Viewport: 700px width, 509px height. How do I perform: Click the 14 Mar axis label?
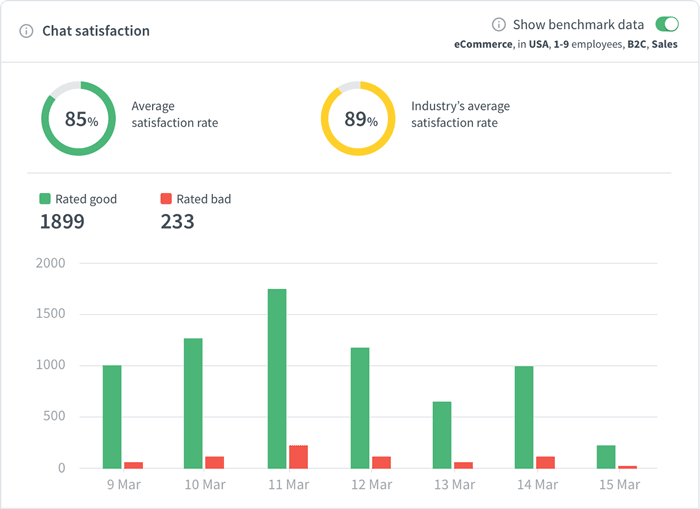[535, 485]
